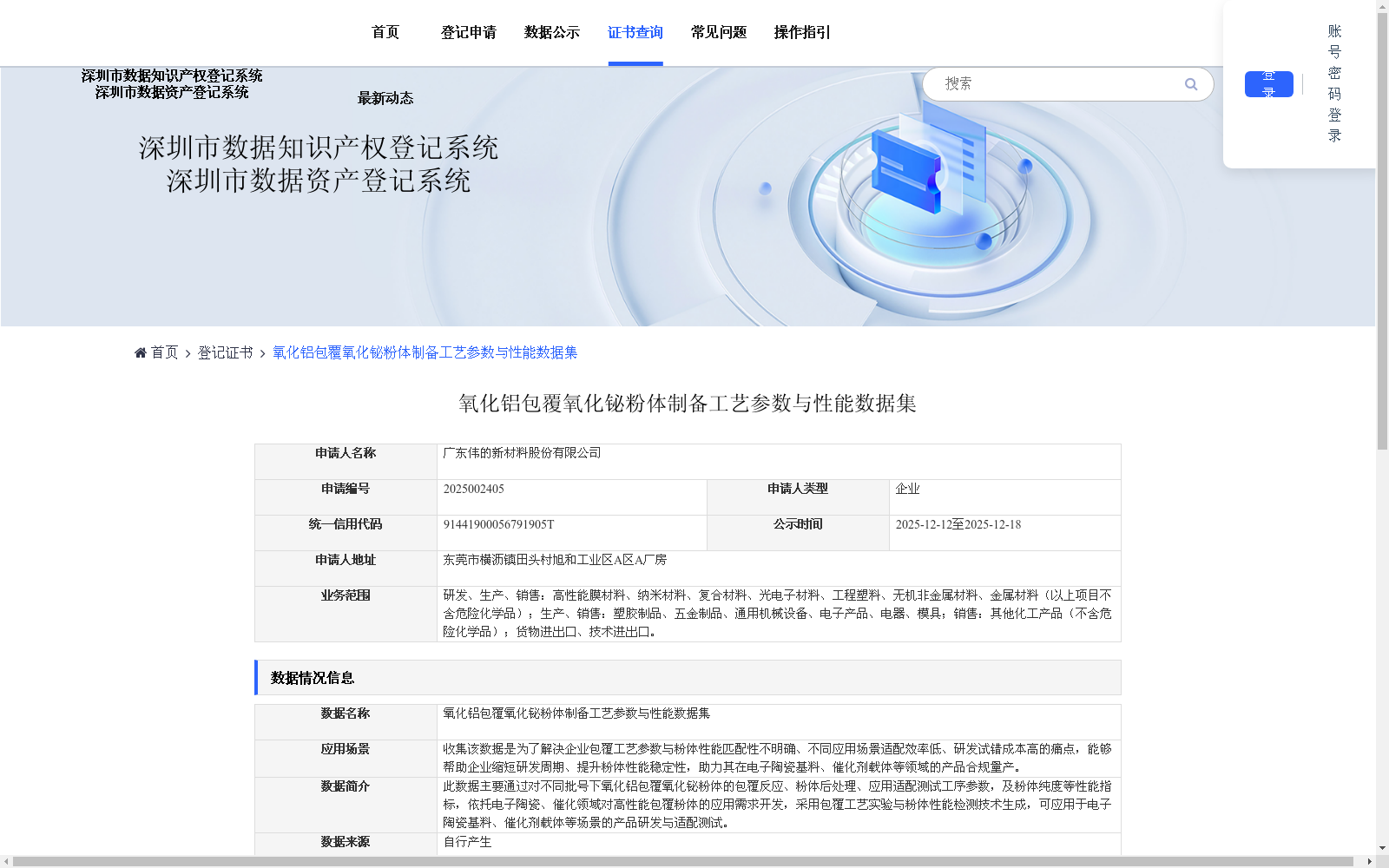Screen dimensions: 1389x868
Task: Click credit code 91441900056791905T
Action: pos(498,524)
